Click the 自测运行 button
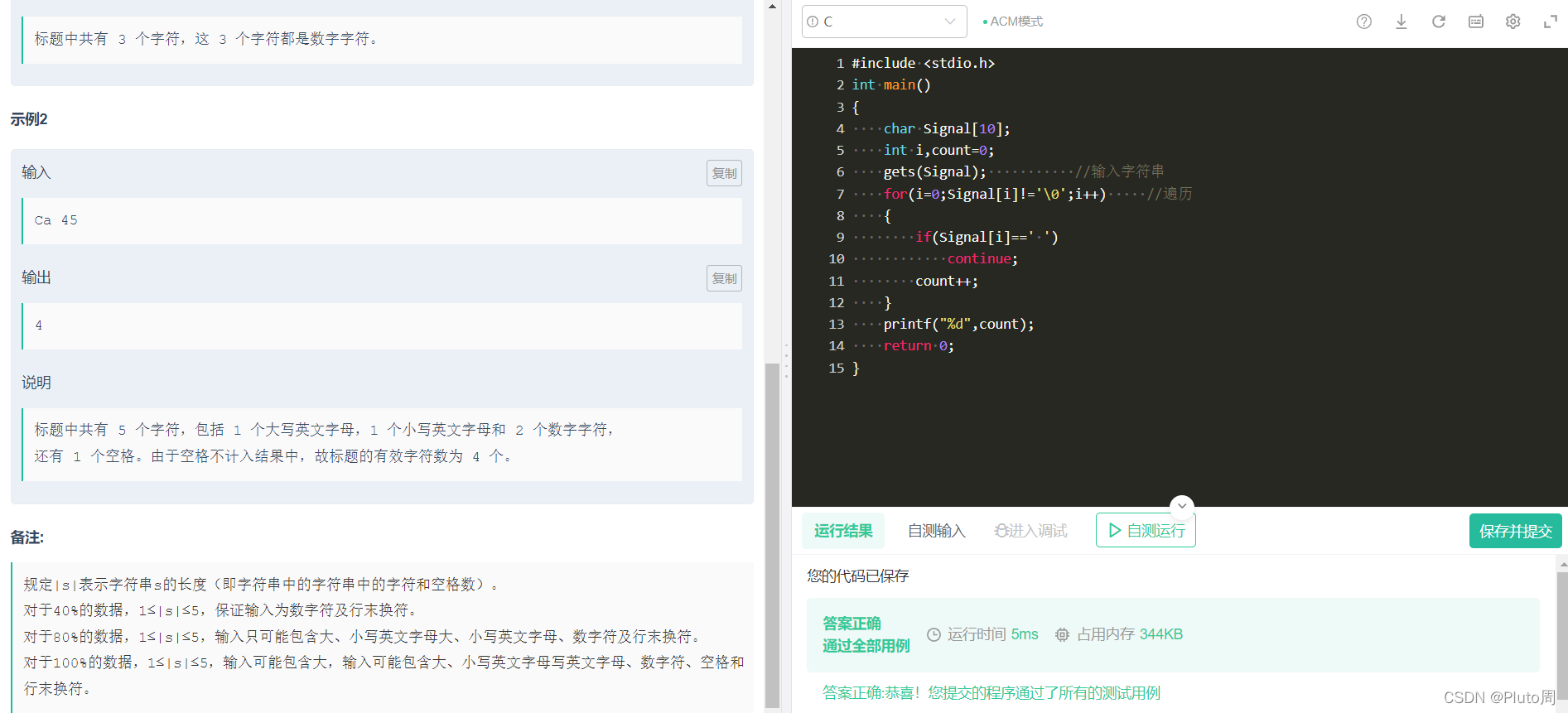Screen dimensions: 1568x713 point(1146,531)
